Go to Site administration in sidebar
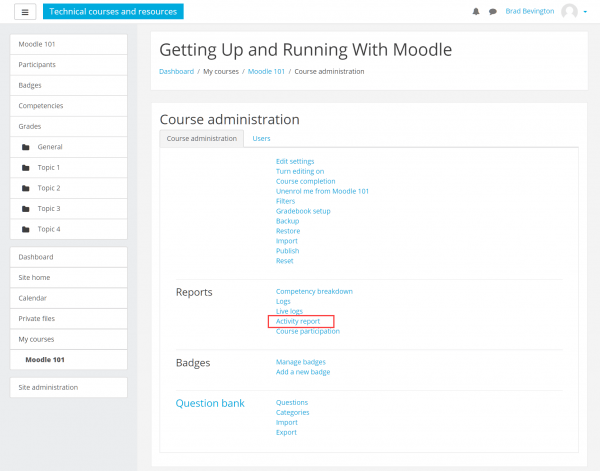Viewport: 600px width, 471px height. coord(48,387)
